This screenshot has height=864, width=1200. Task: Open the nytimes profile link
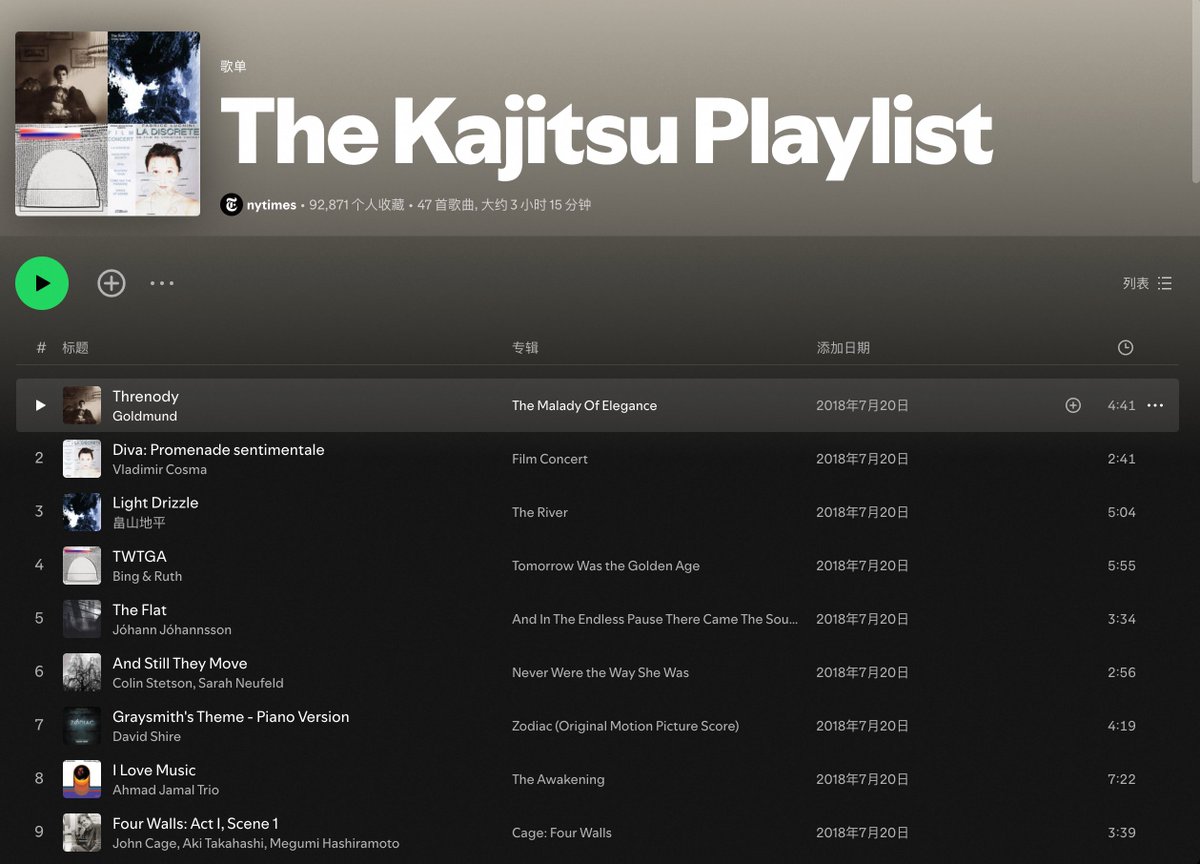tap(272, 205)
